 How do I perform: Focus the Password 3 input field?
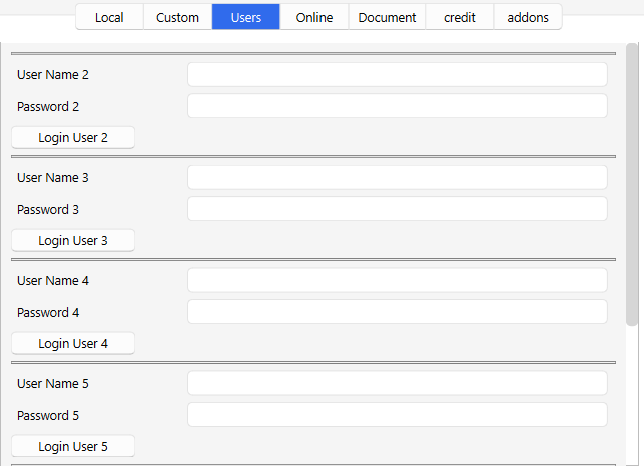[397, 210]
